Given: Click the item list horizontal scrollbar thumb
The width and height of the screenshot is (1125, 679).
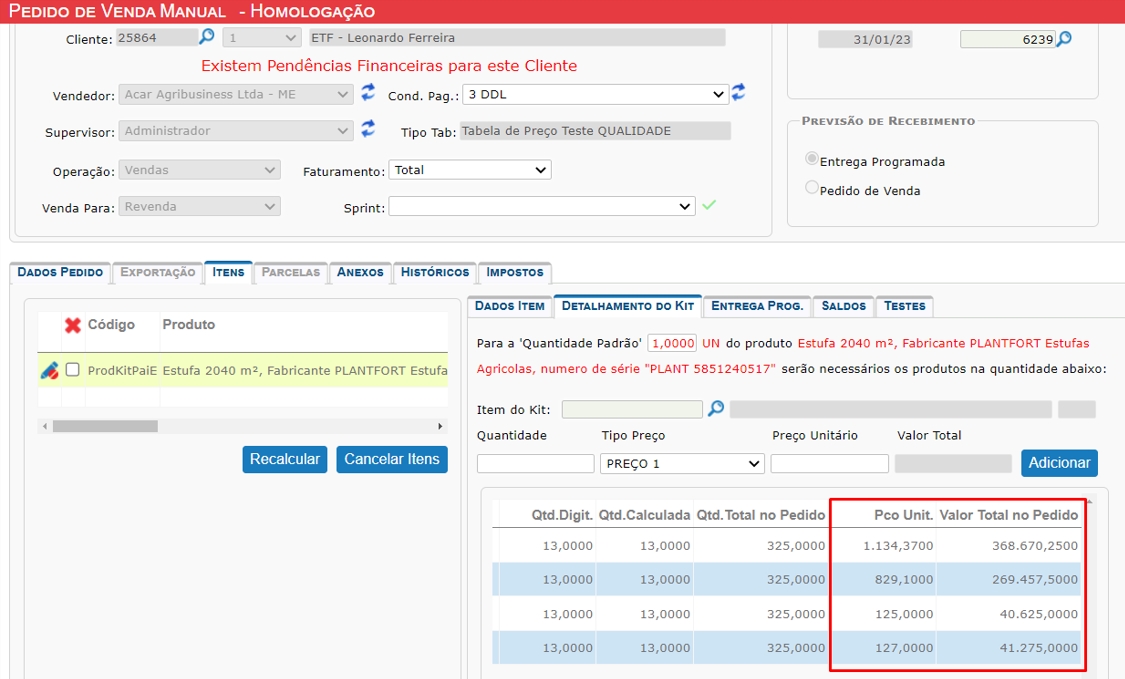Looking at the screenshot, I should pyautogui.click(x=105, y=426).
